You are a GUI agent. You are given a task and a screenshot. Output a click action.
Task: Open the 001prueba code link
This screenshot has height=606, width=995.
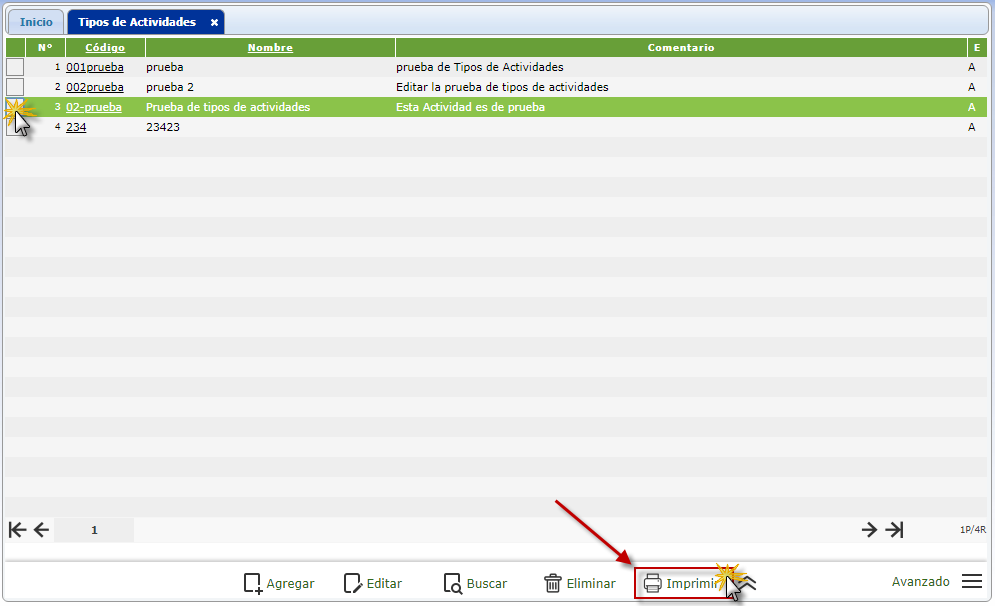click(x=95, y=67)
